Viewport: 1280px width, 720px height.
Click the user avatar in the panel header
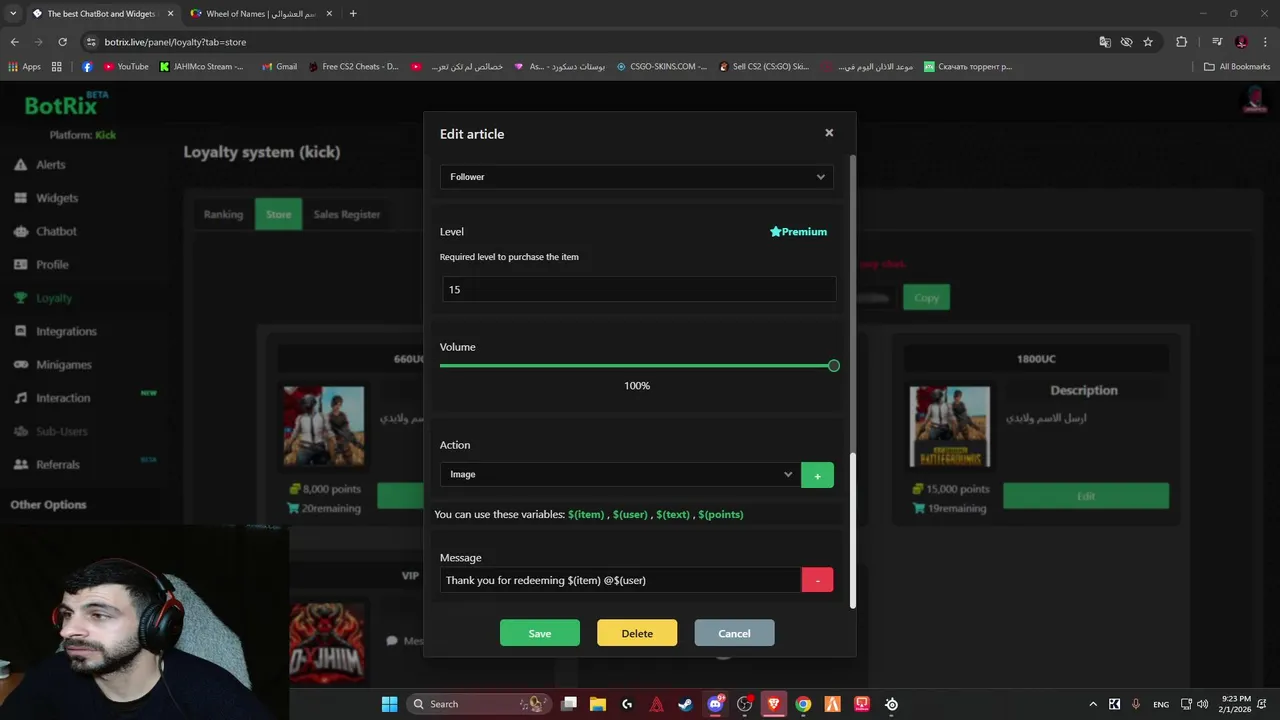1254,99
